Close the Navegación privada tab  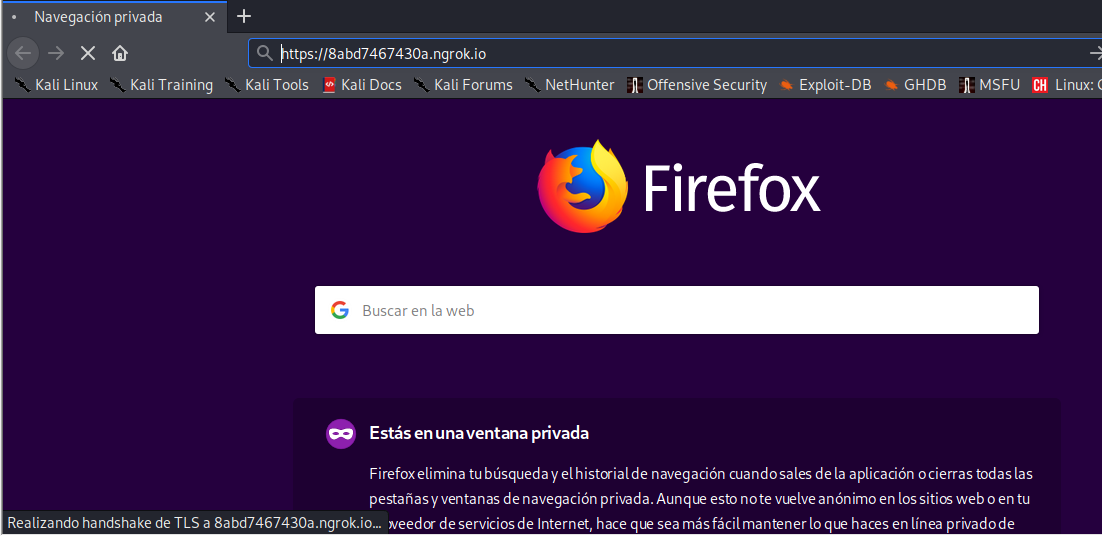[x=209, y=17]
